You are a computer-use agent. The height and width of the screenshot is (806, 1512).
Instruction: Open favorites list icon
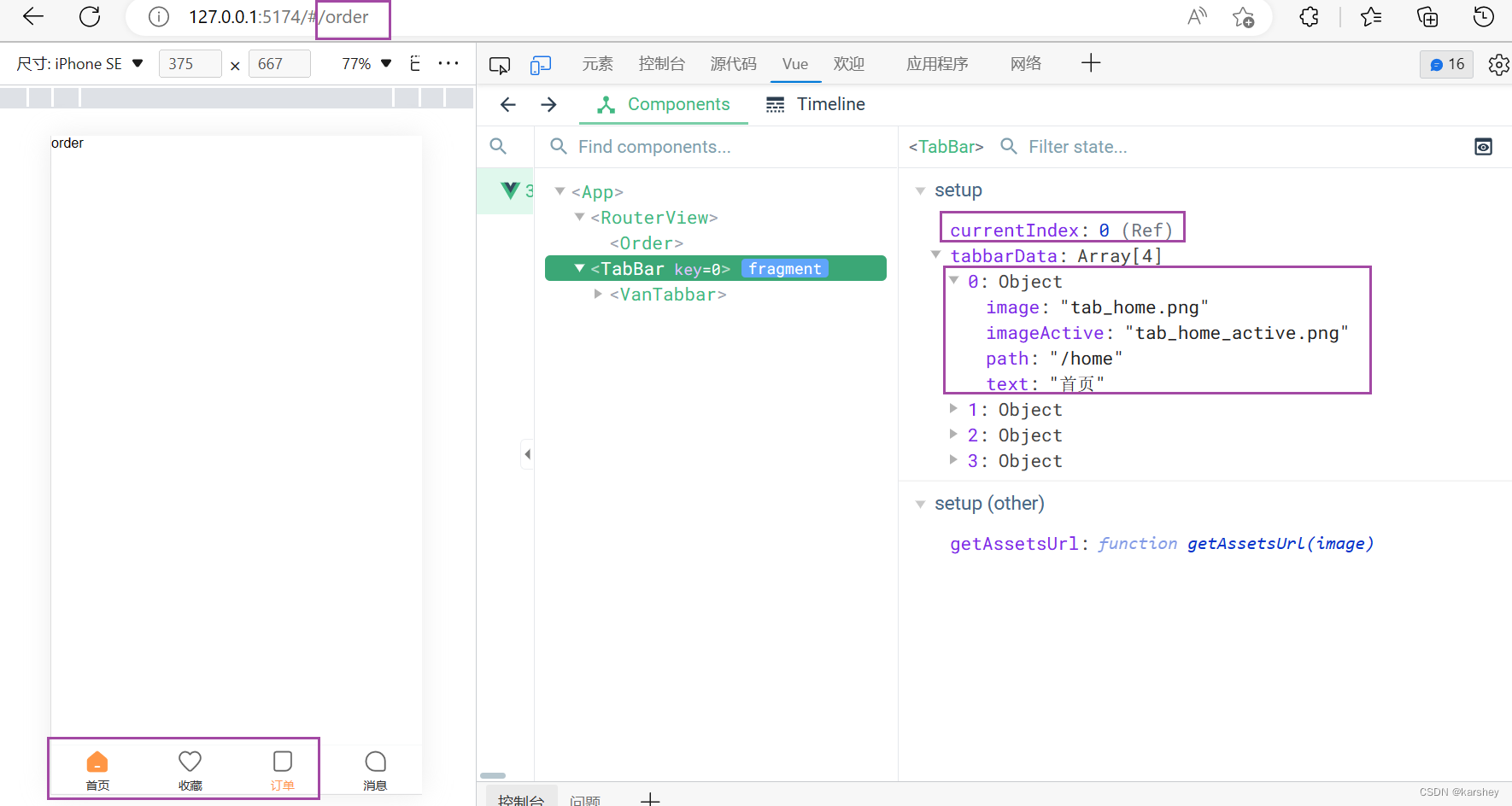[x=1371, y=16]
